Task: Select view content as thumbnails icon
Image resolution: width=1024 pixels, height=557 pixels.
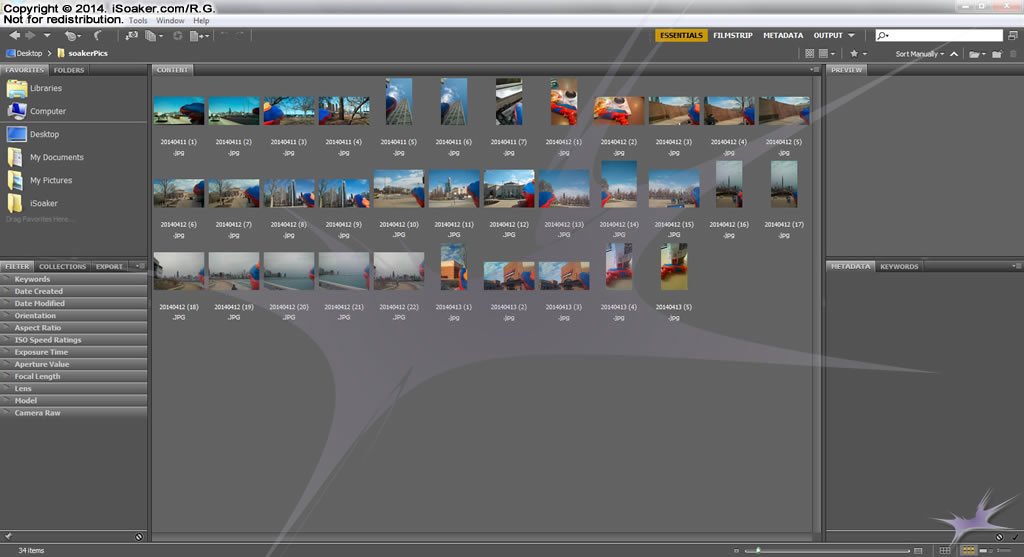Action: (968, 550)
